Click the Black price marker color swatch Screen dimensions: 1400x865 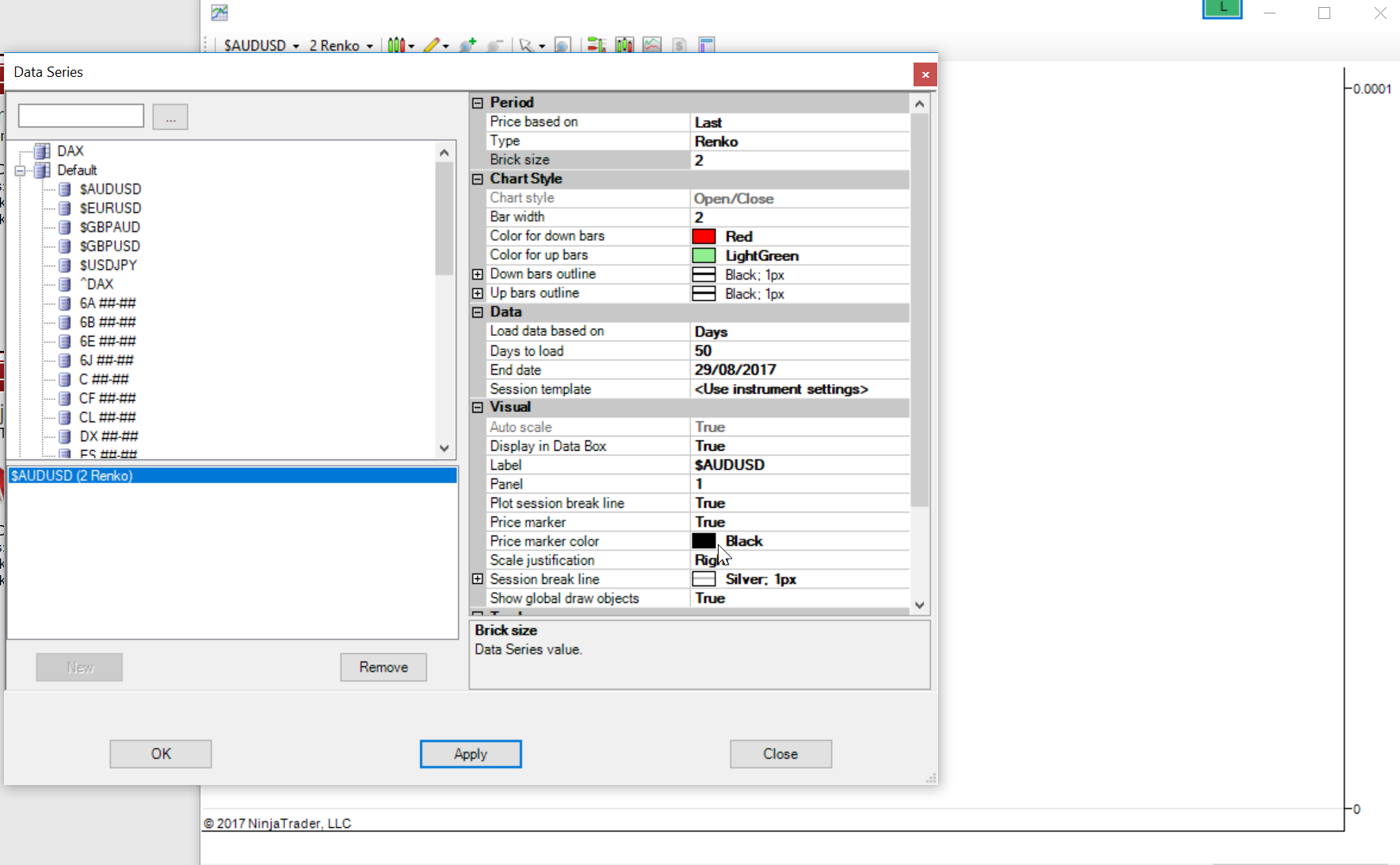point(704,541)
